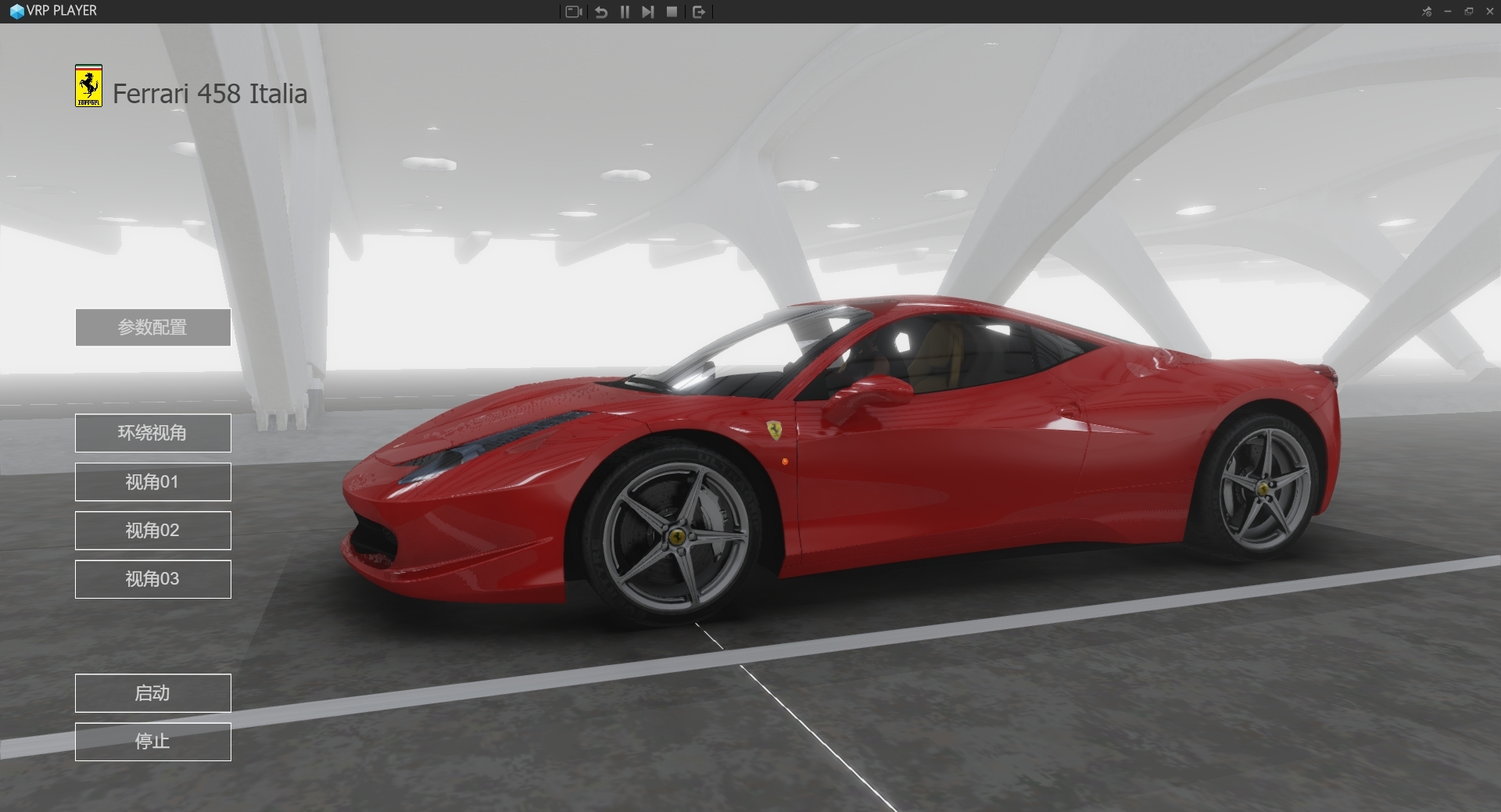This screenshot has width=1501, height=812.
Task: Click the 启动 start button
Action: [x=153, y=693]
